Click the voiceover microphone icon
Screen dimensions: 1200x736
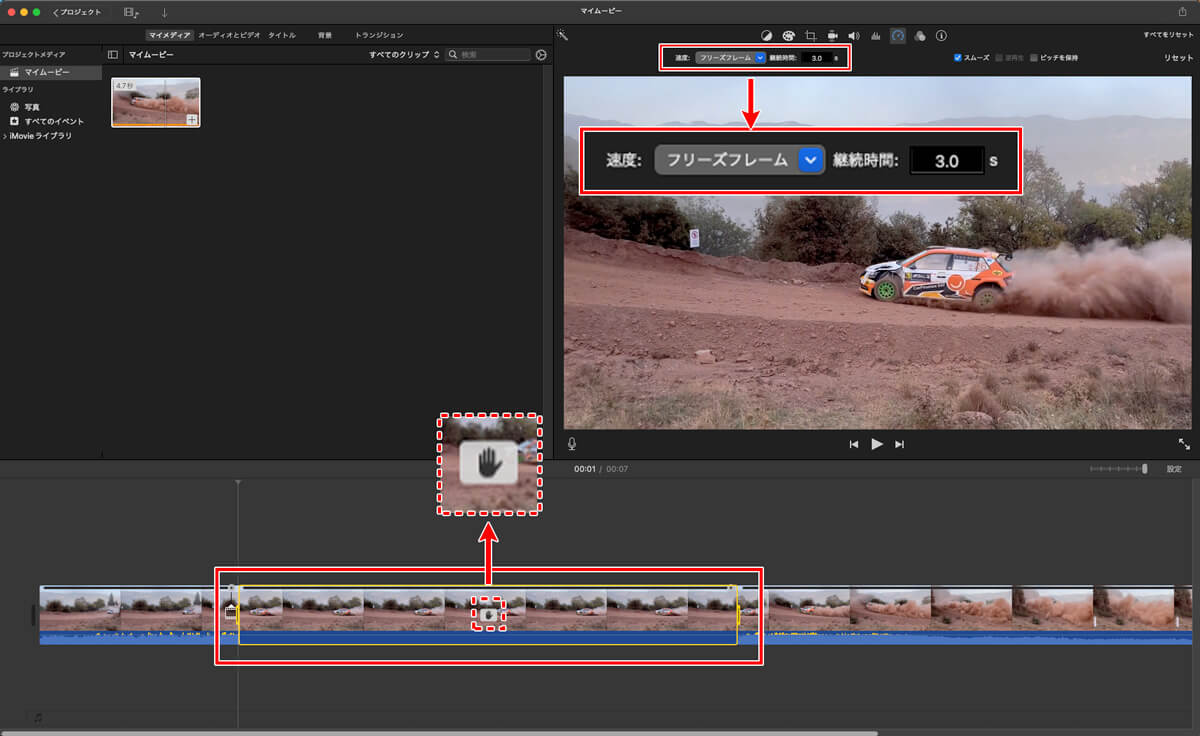click(572, 444)
